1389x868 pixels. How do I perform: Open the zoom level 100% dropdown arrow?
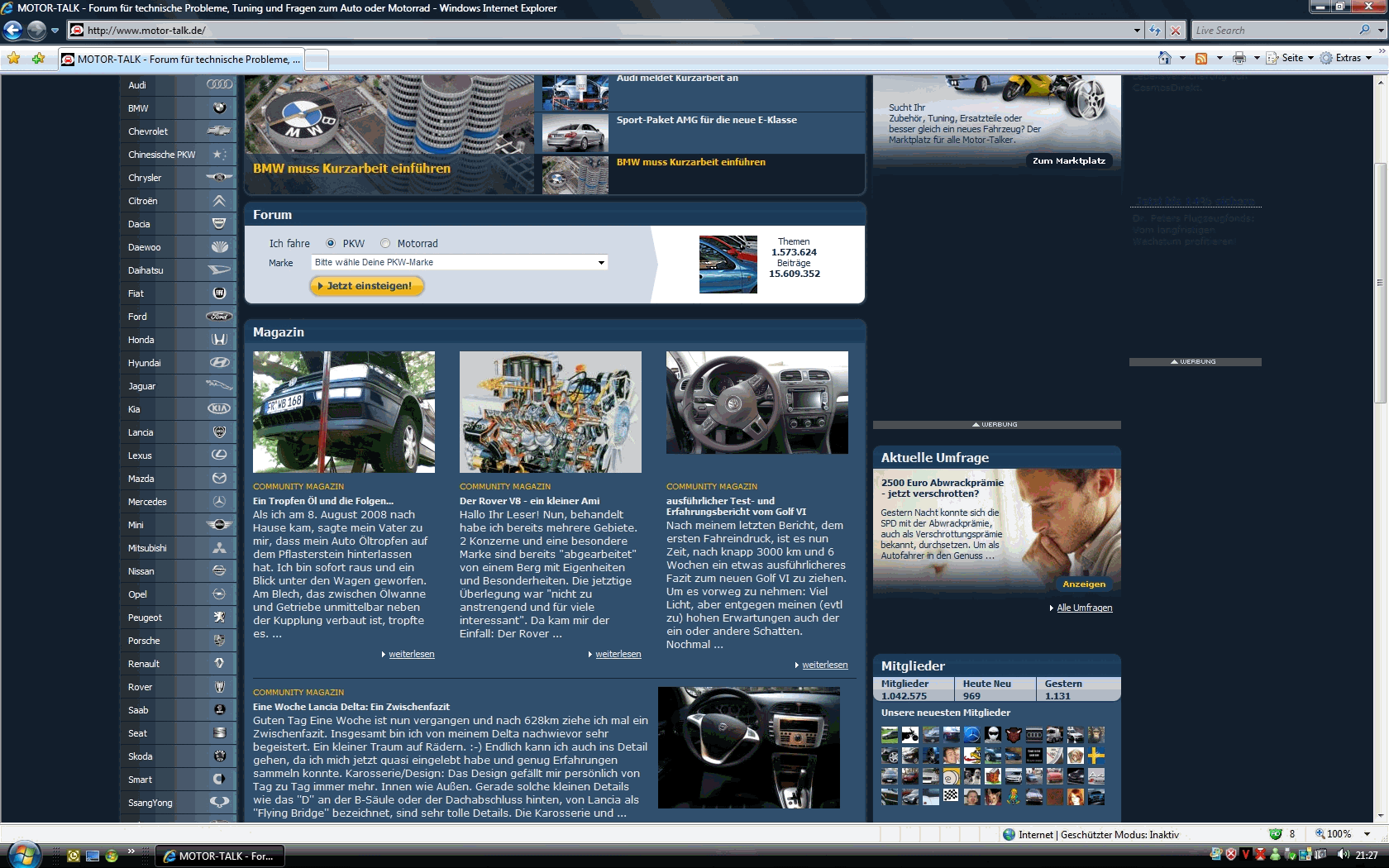point(1367,834)
